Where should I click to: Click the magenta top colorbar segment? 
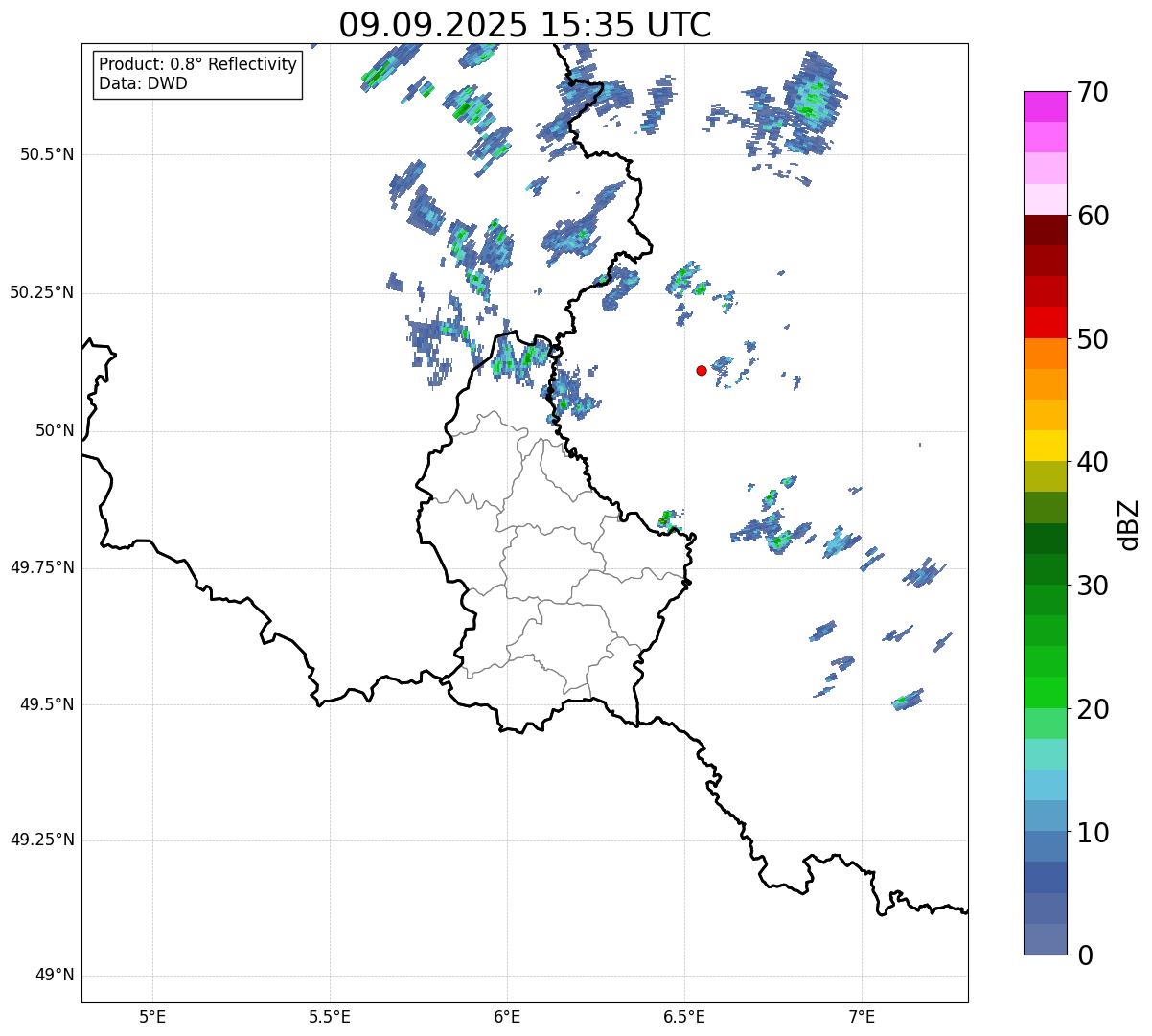(x=1045, y=106)
